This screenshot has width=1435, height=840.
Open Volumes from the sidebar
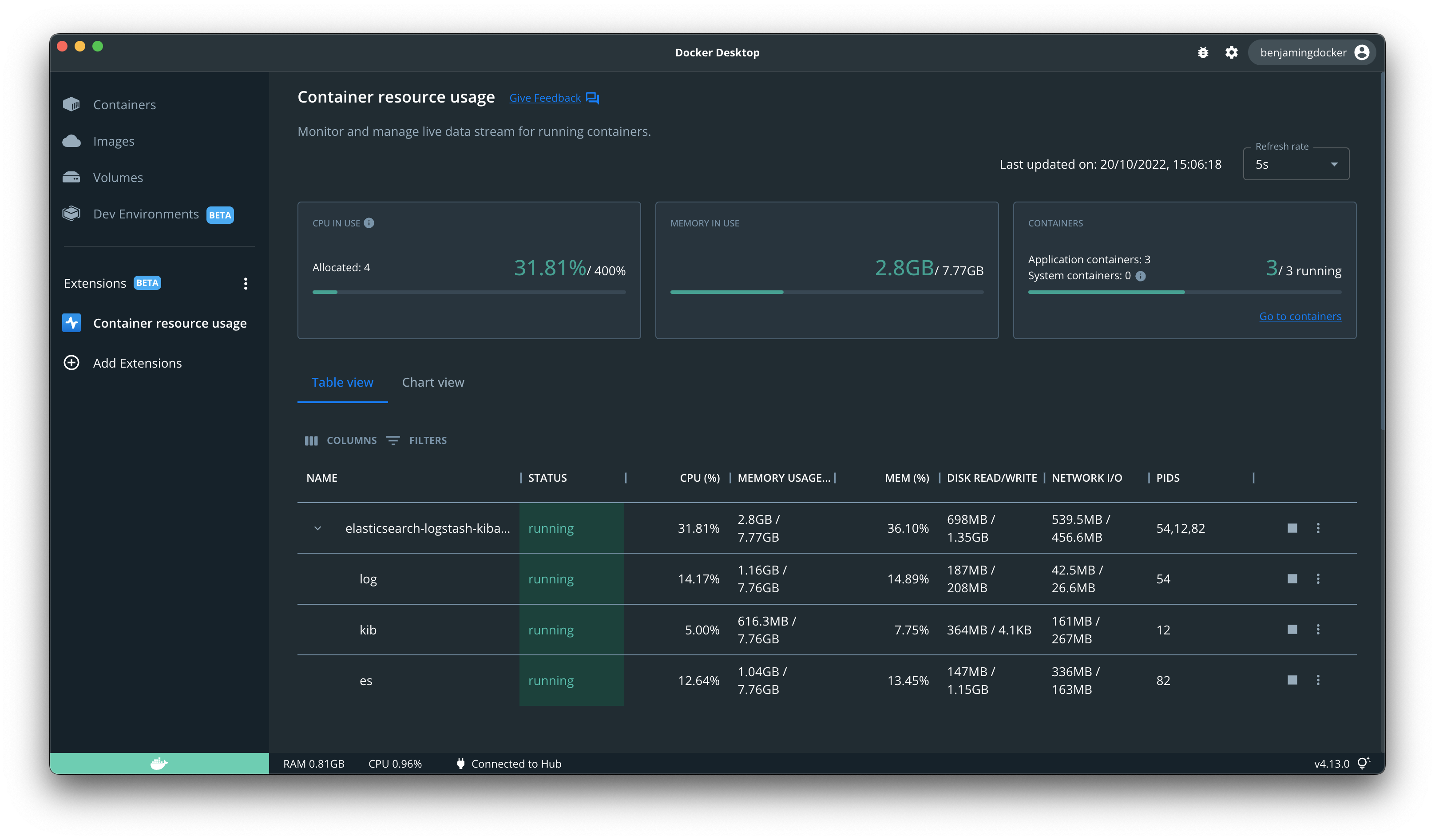click(x=117, y=178)
